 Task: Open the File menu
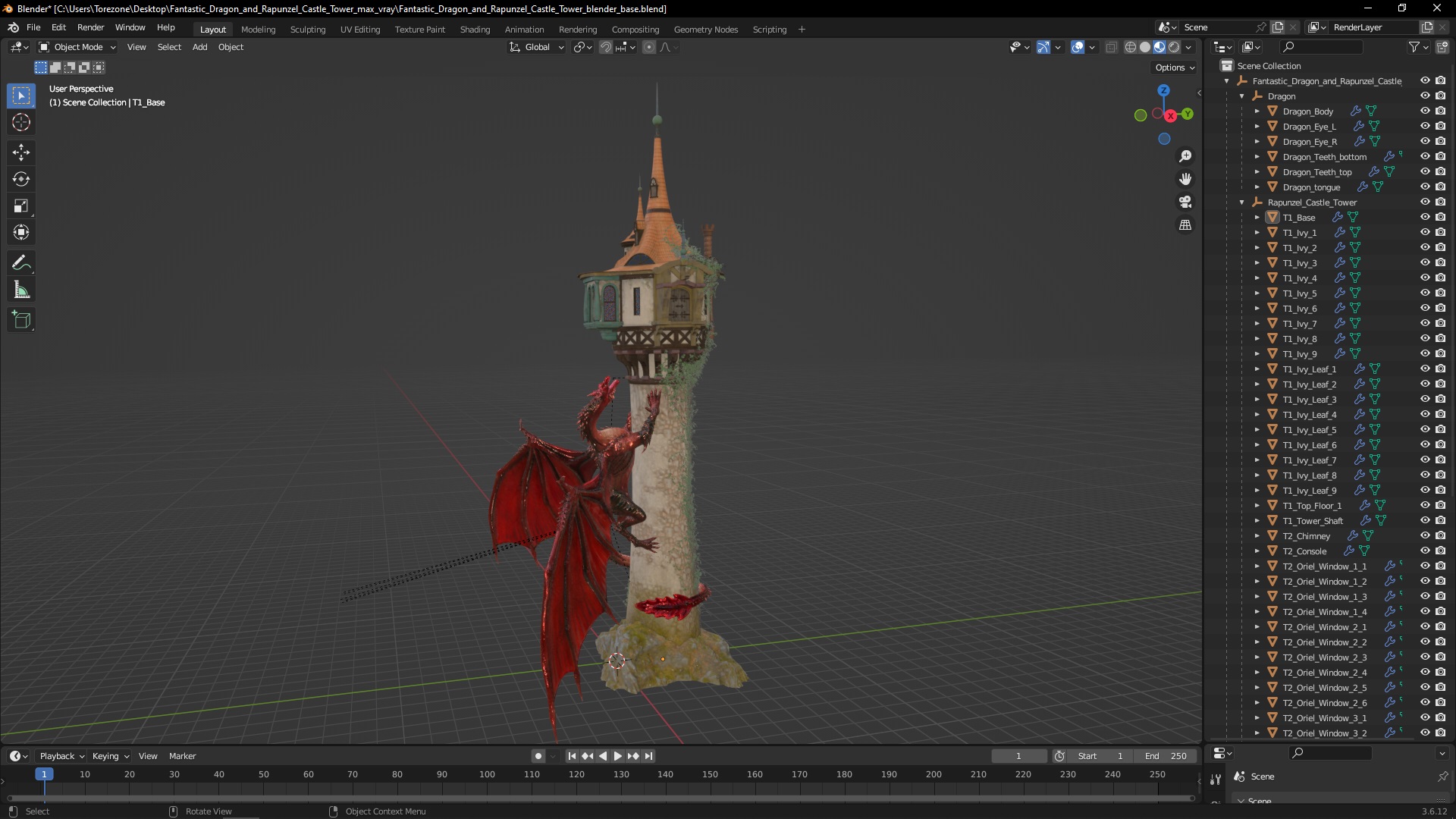[33, 27]
